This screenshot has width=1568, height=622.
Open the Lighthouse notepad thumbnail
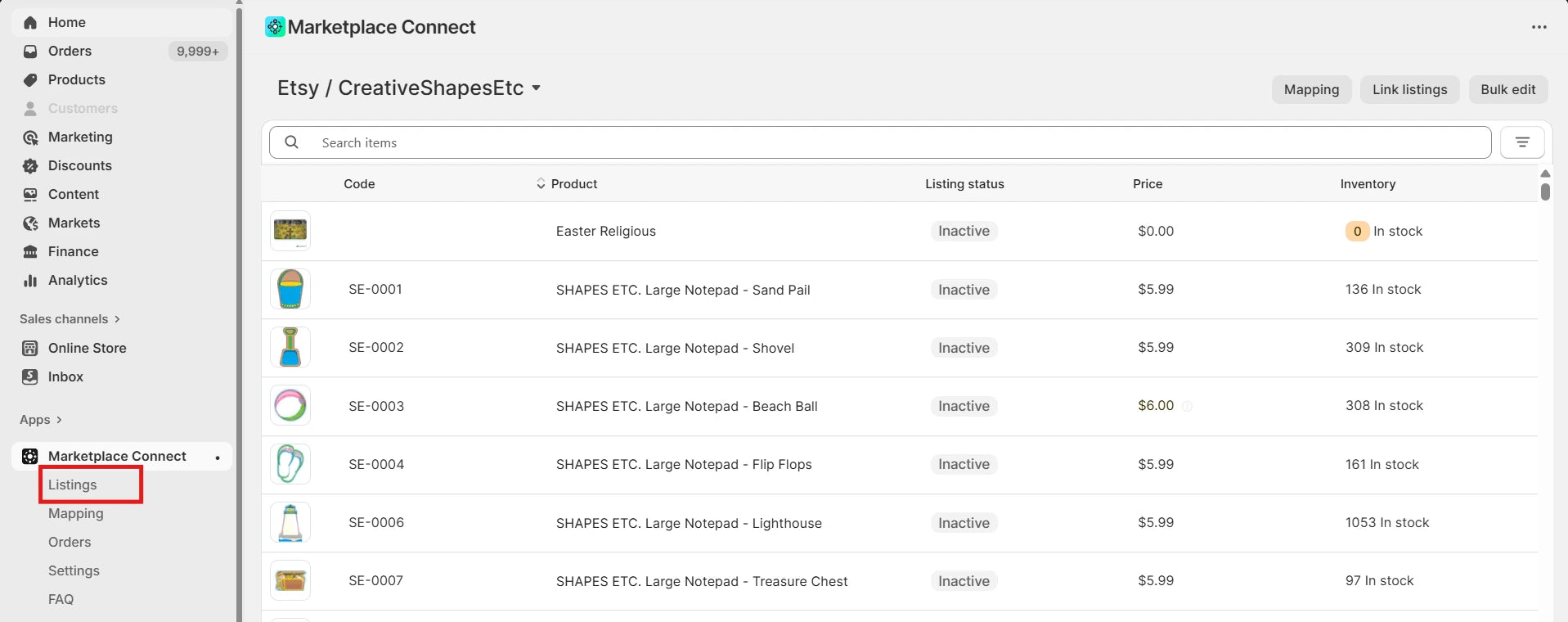coord(290,522)
